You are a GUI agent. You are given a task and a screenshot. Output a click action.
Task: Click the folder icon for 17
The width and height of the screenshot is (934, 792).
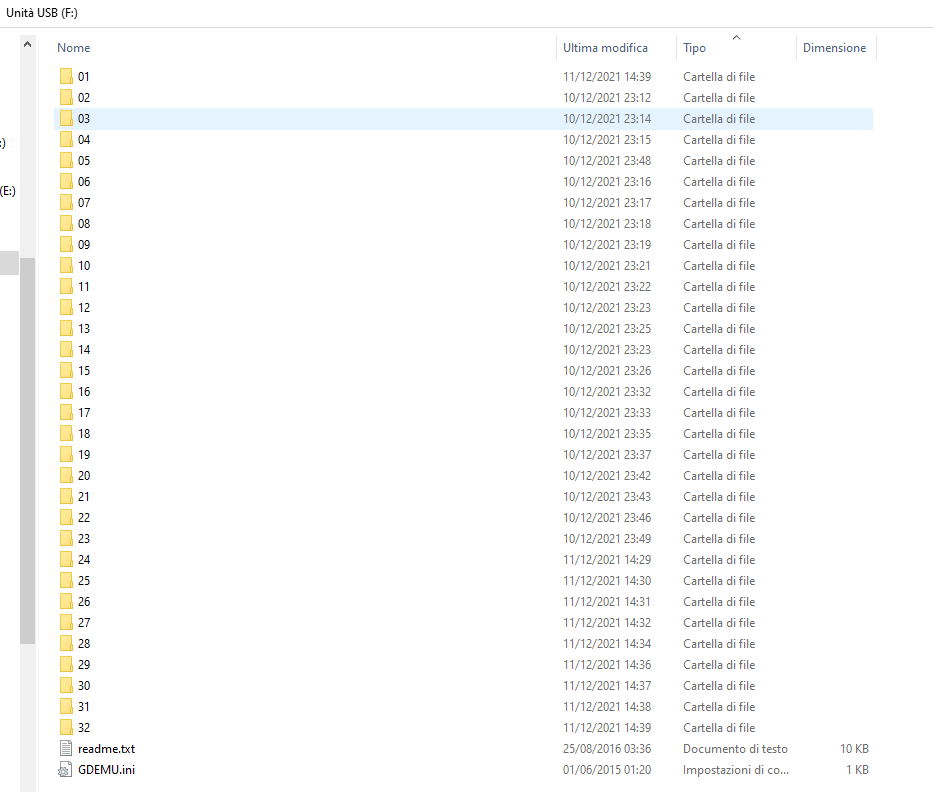tap(66, 412)
